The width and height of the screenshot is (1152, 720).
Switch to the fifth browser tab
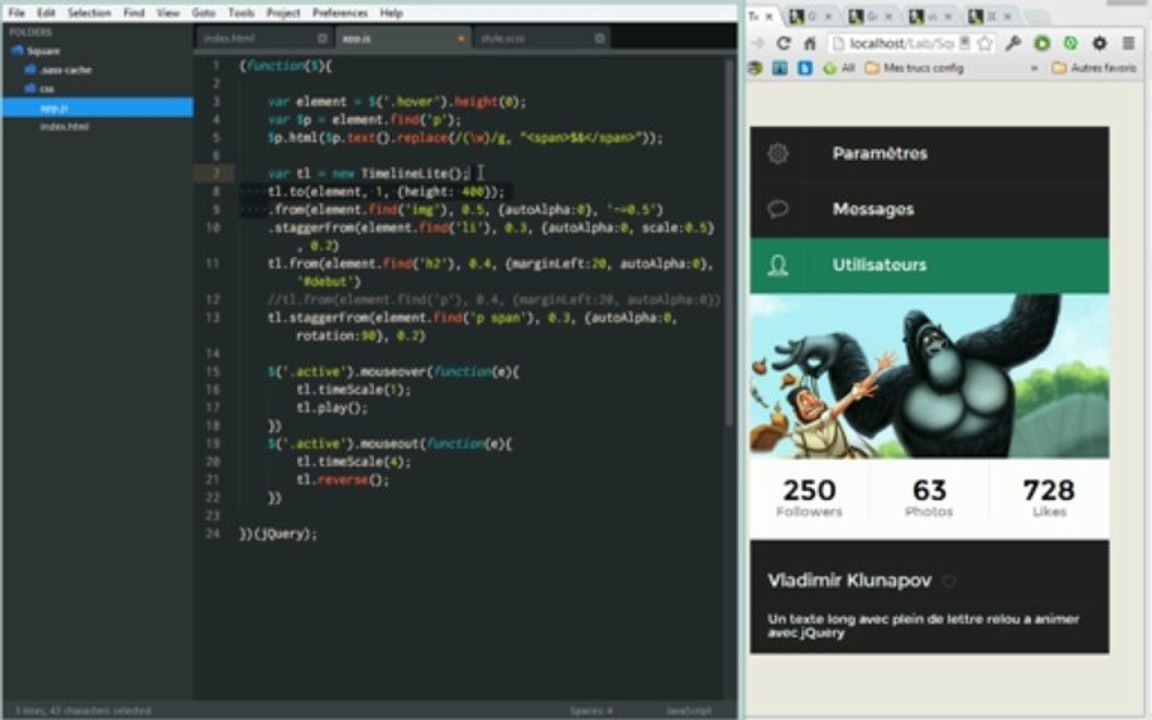coord(990,16)
